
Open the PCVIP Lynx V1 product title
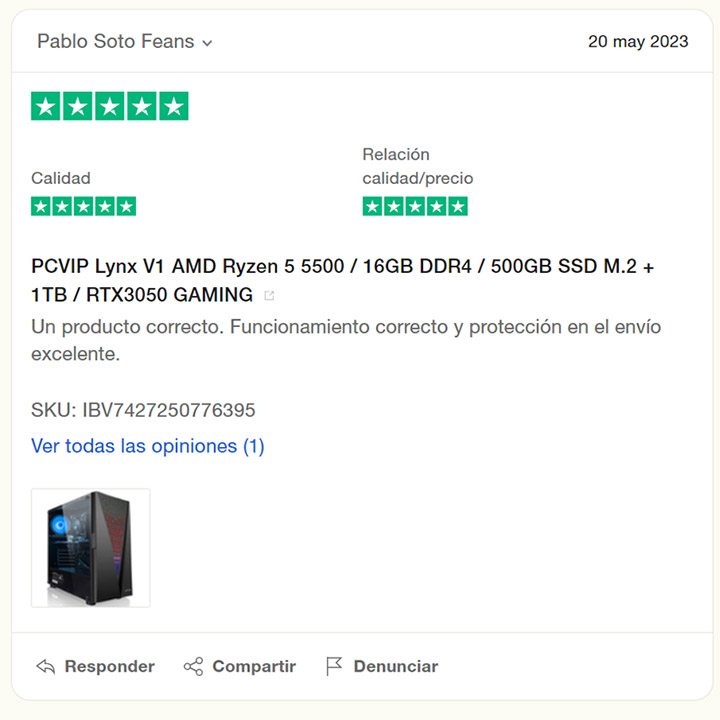[x=342, y=280]
